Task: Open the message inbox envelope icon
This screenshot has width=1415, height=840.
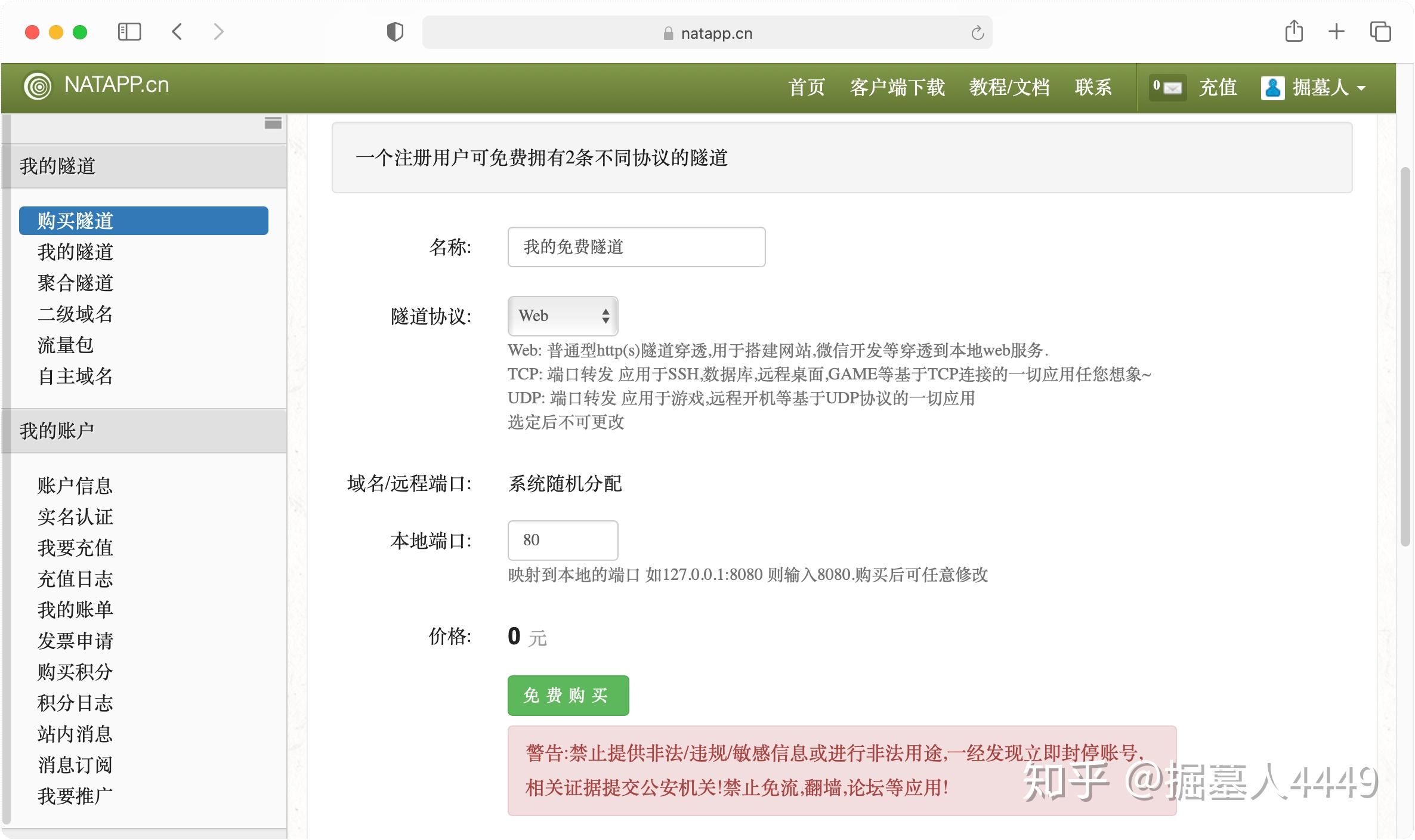Action: click(x=1172, y=88)
